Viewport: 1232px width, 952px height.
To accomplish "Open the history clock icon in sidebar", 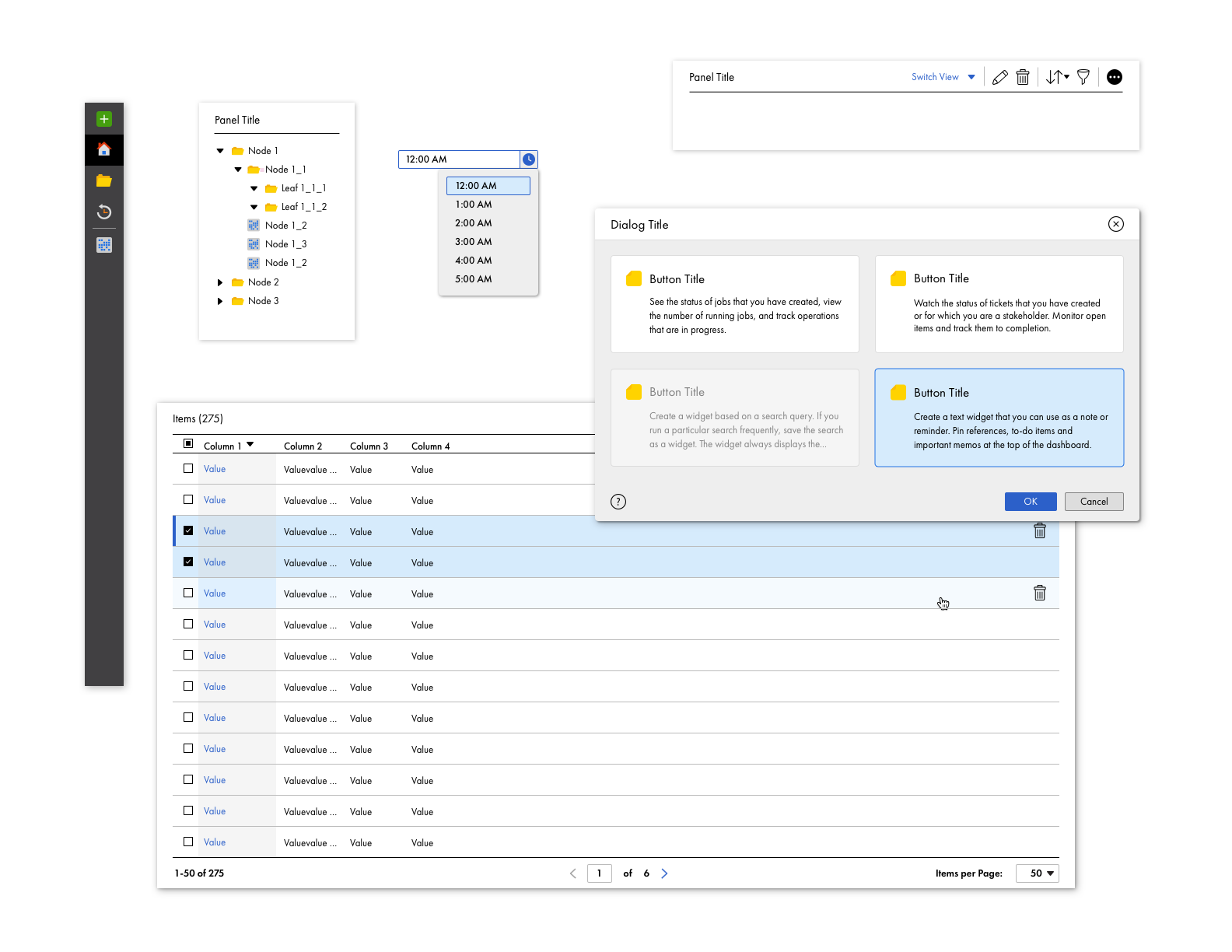I will point(103,212).
